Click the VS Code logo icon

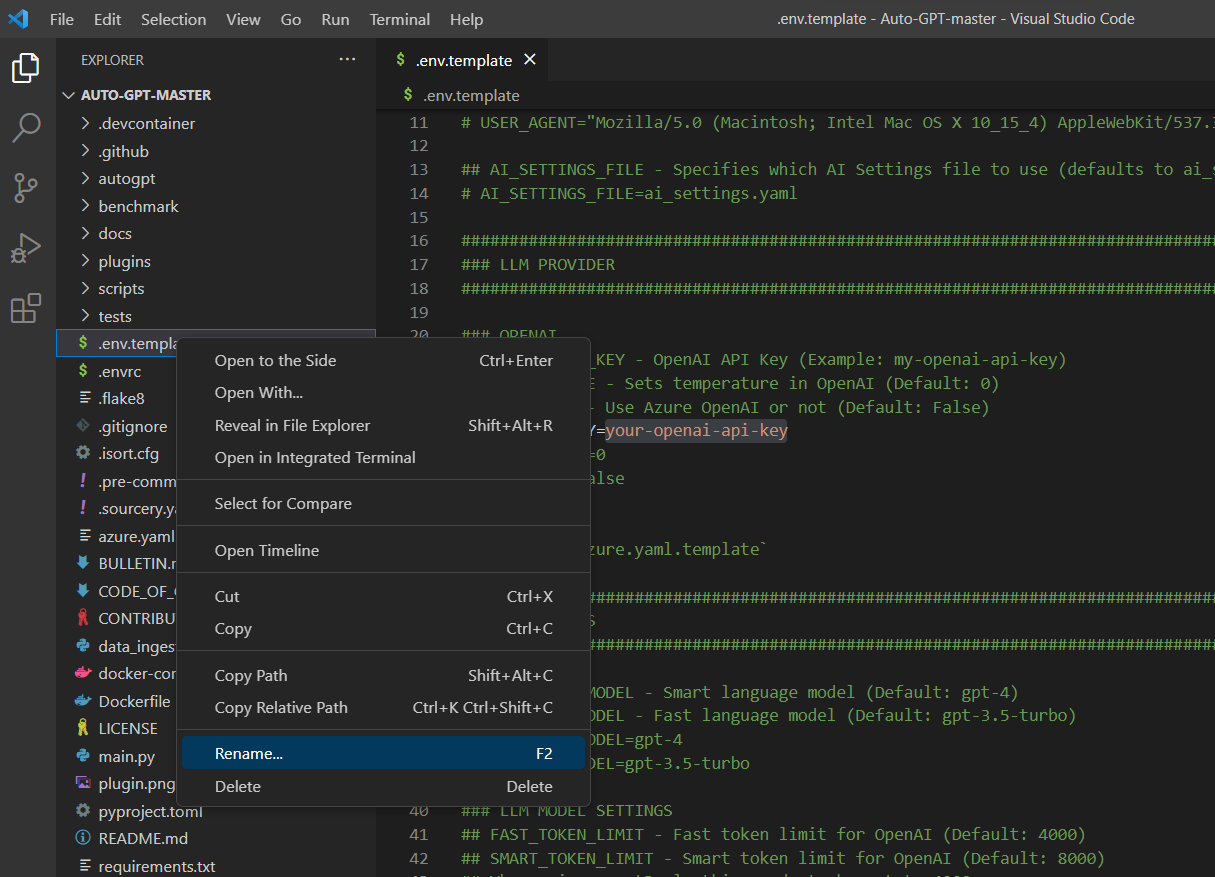pos(18,19)
